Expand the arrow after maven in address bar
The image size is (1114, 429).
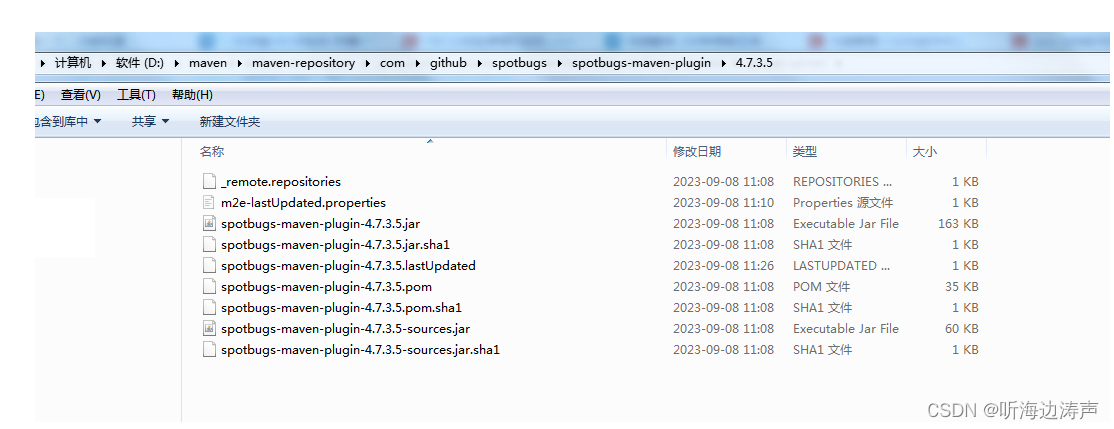pyautogui.click(x=239, y=63)
